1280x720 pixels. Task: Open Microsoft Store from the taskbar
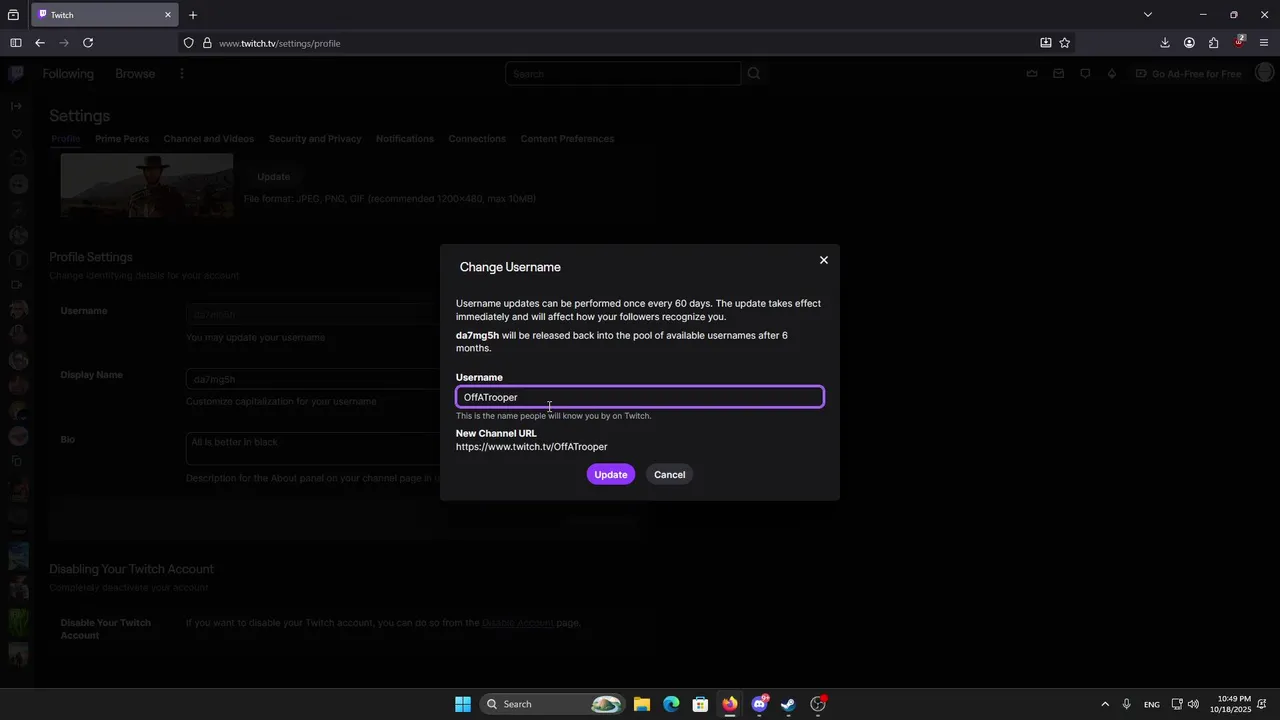[x=701, y=704]
